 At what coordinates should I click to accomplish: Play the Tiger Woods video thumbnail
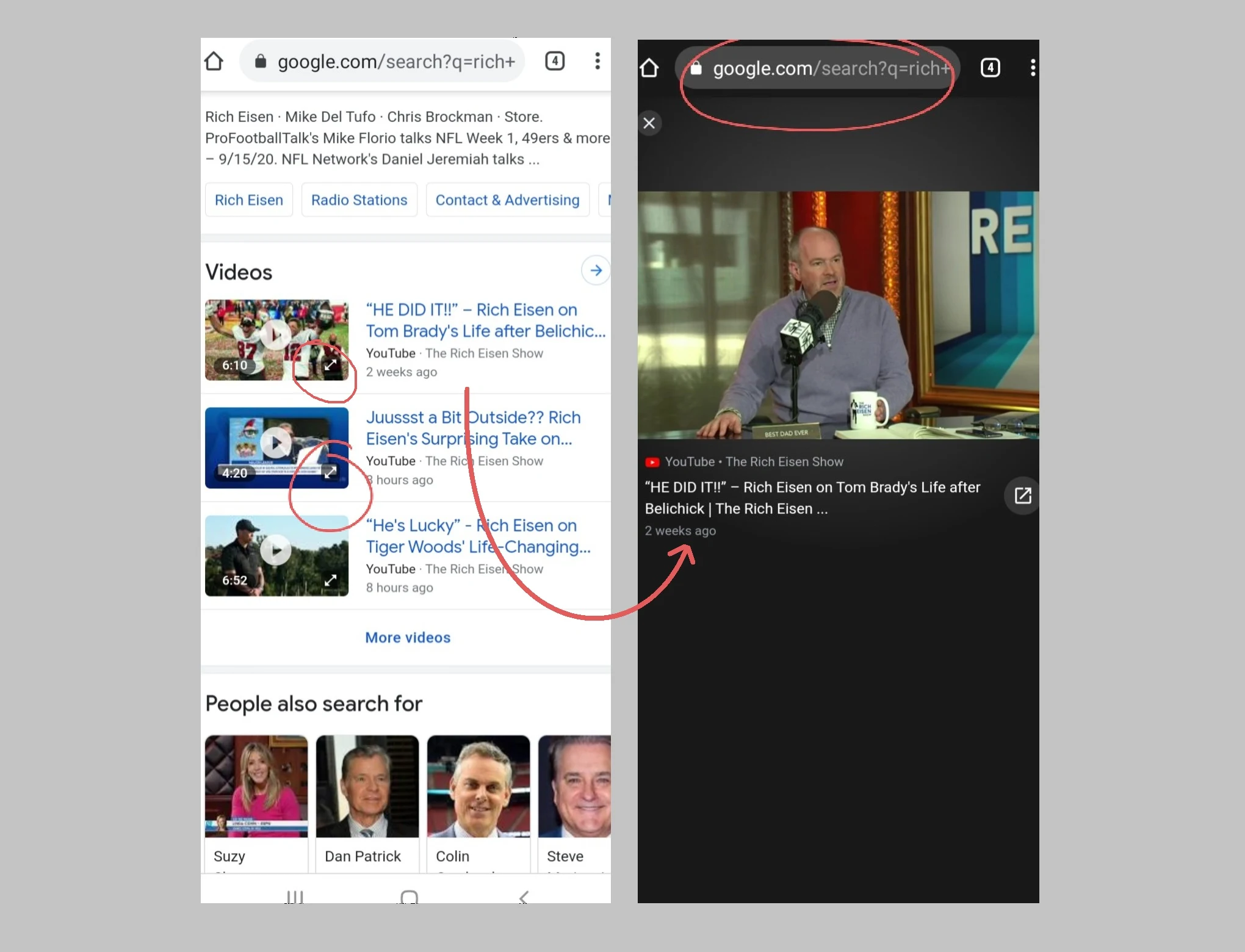tap(276, 550)
